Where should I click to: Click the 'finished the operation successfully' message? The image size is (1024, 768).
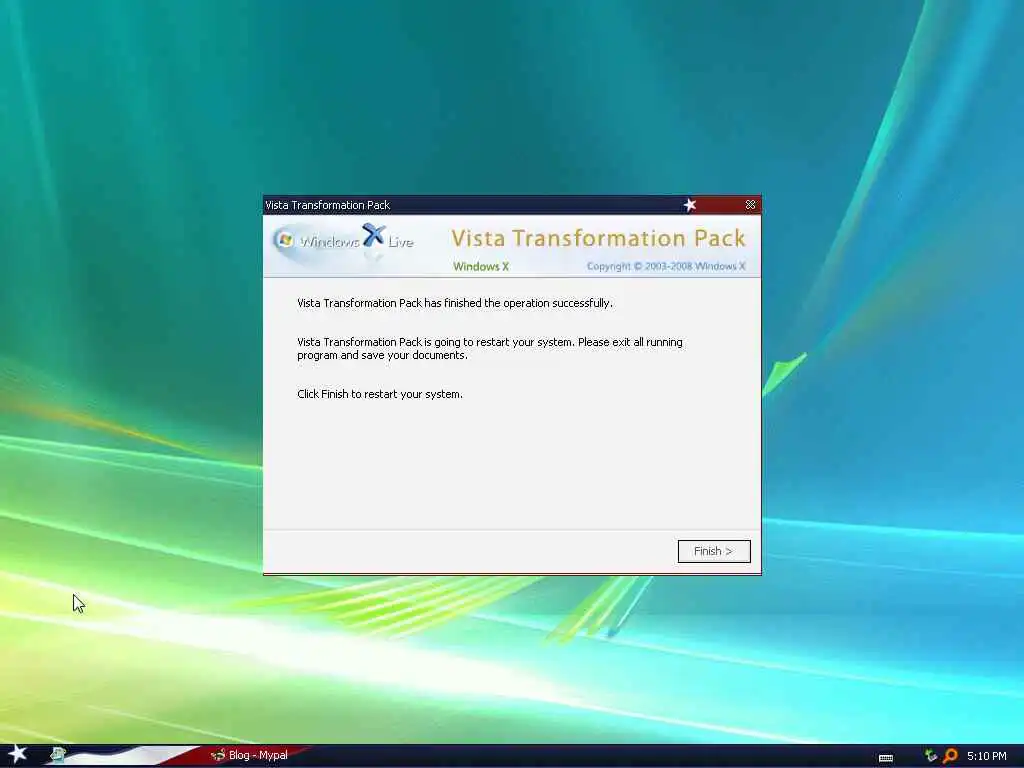[x=455, y=303]
